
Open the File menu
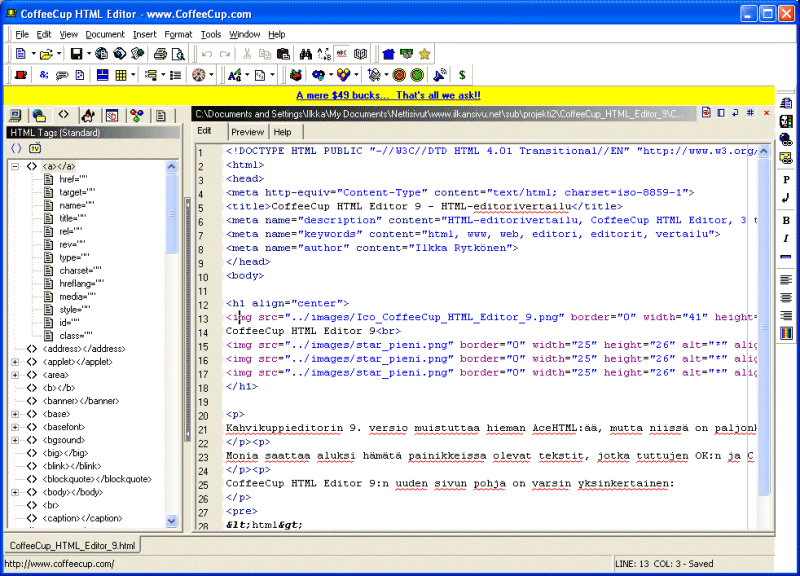click(x=22, y=34)
